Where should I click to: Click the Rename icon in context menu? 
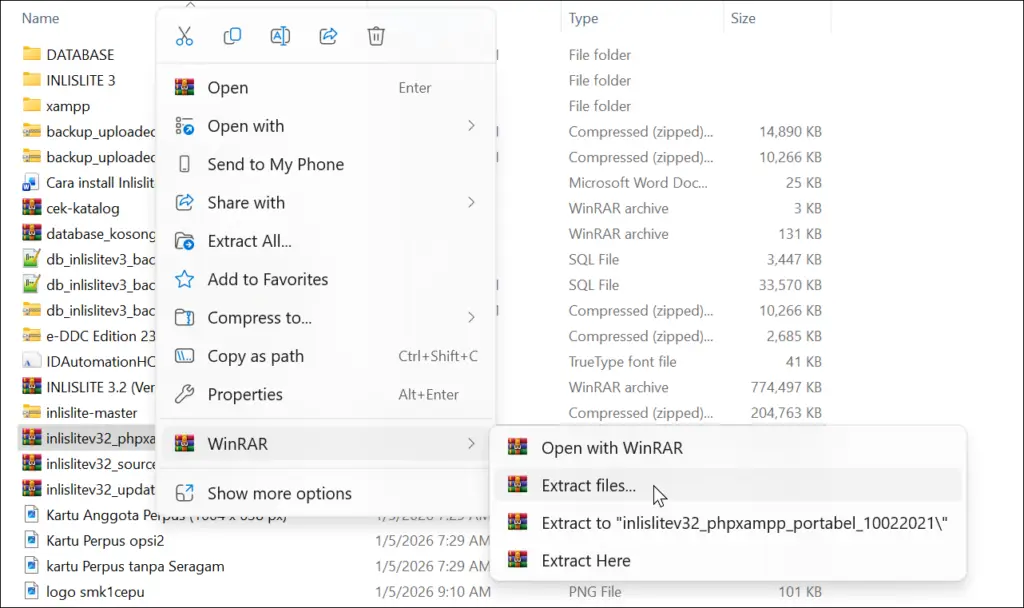pos(280,36)
